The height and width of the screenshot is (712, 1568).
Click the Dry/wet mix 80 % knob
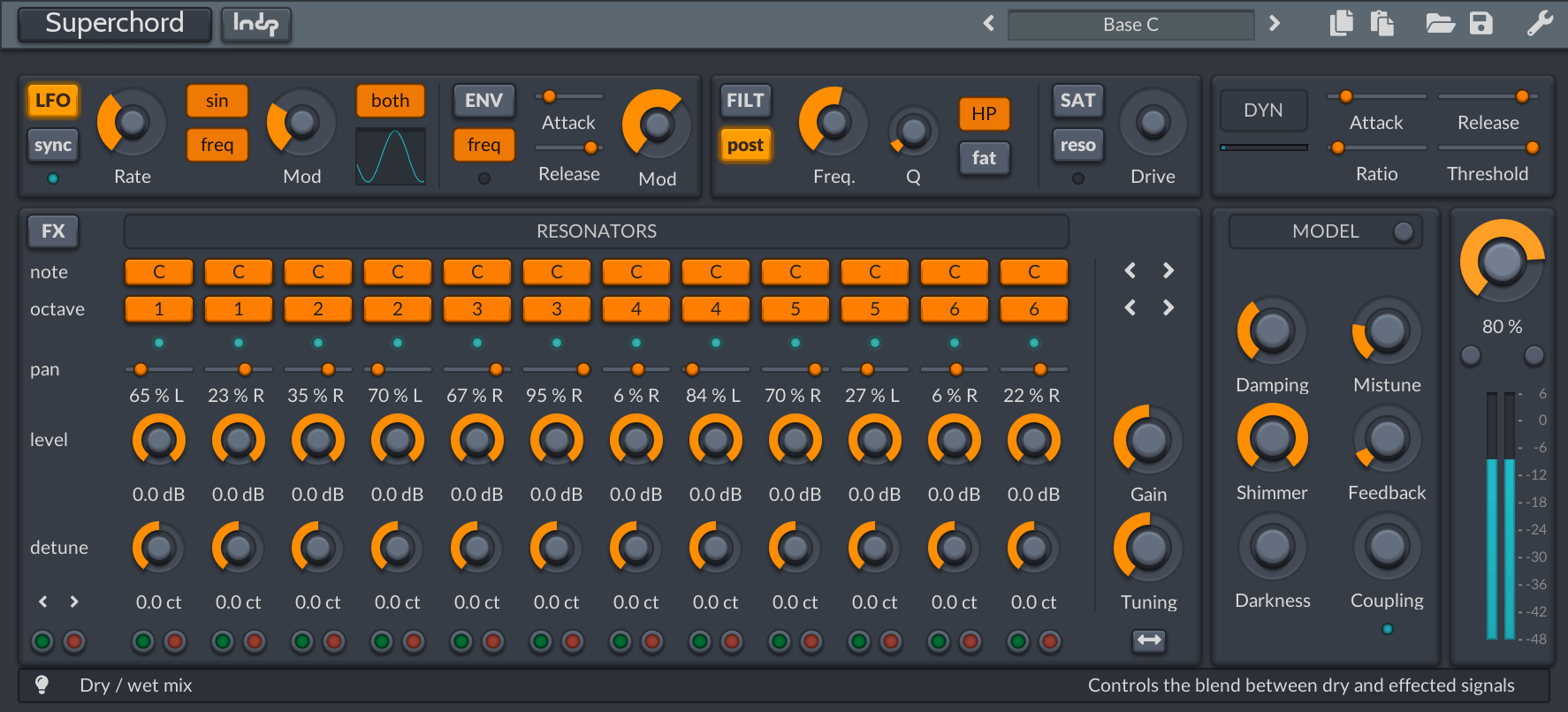point(1502,261)
